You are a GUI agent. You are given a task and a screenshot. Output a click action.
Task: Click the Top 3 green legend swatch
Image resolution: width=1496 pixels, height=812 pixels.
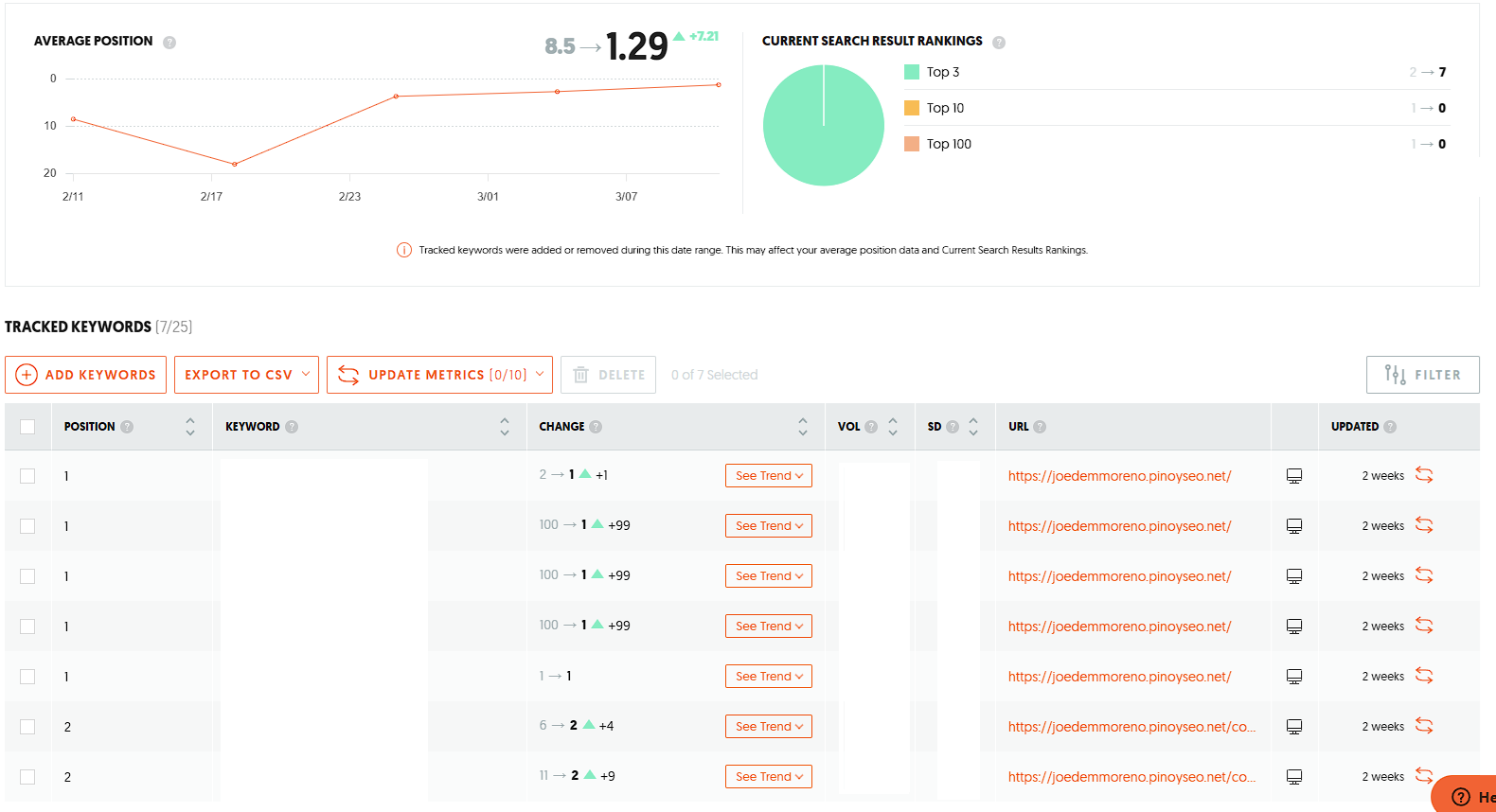[x=912, y=72]
